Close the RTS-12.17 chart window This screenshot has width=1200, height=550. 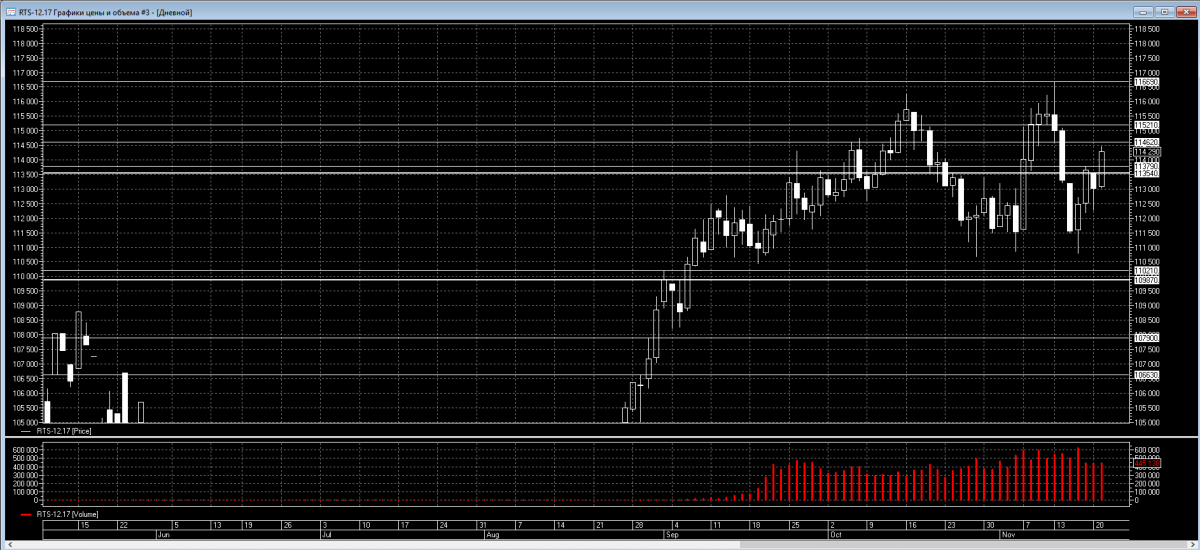point(1184,12)
